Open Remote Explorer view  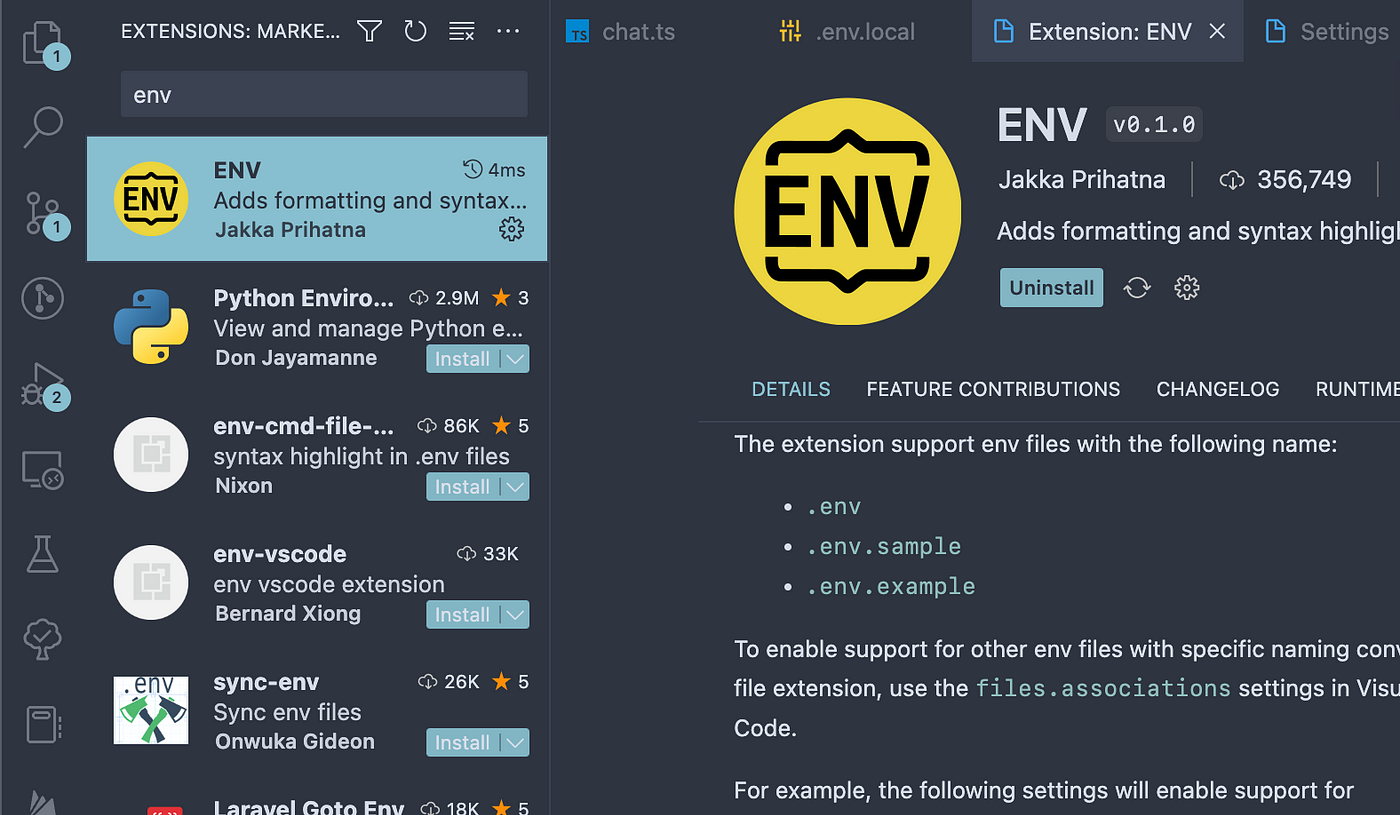[x=42, y=469]
